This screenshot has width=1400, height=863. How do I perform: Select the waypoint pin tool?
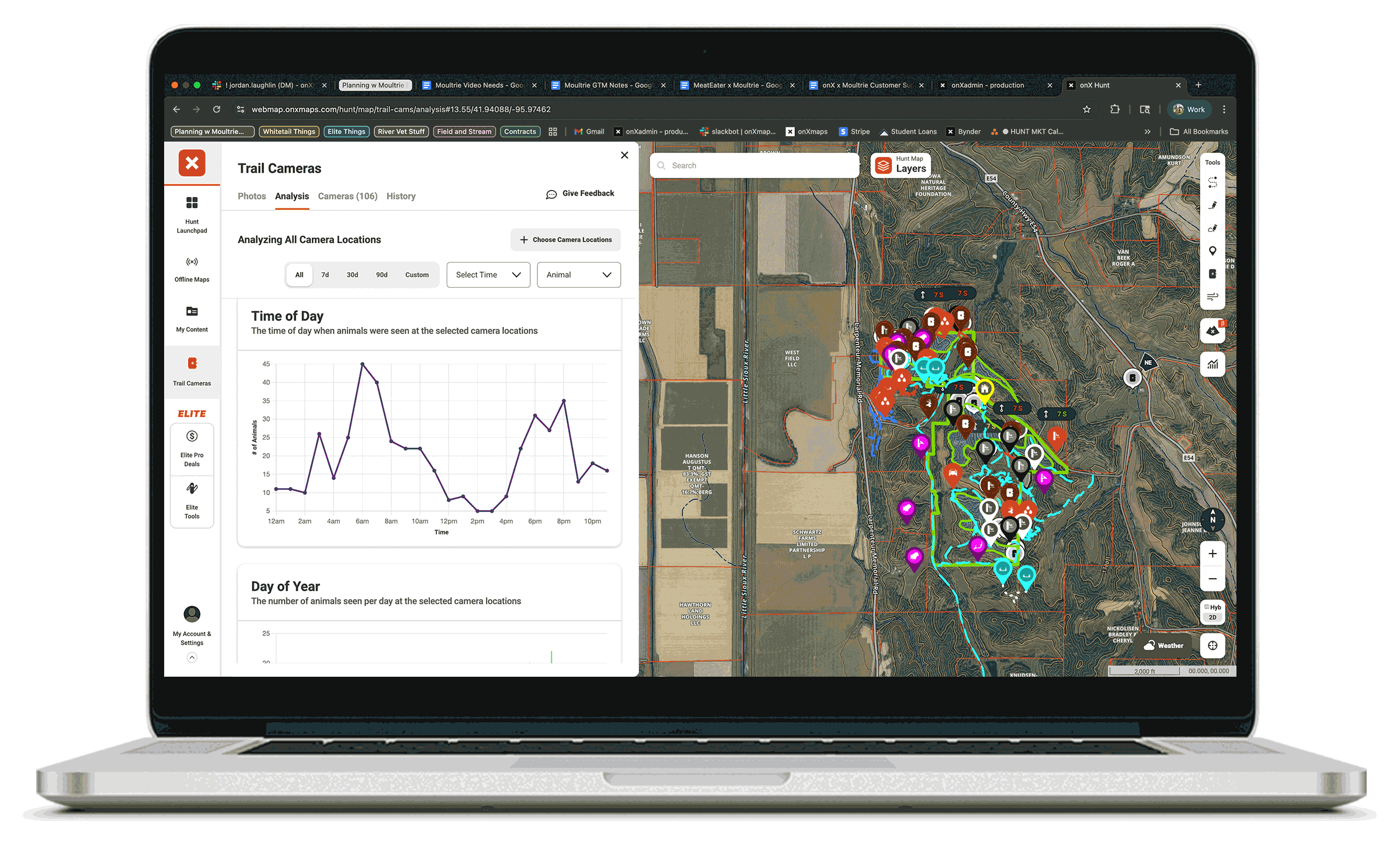coord(1213,251)
